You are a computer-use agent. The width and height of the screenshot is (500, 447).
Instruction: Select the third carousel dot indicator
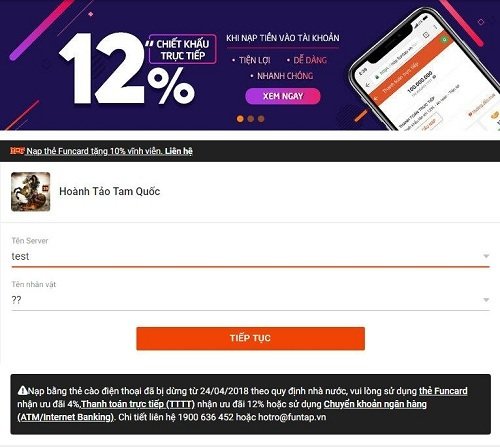(261, 119)
